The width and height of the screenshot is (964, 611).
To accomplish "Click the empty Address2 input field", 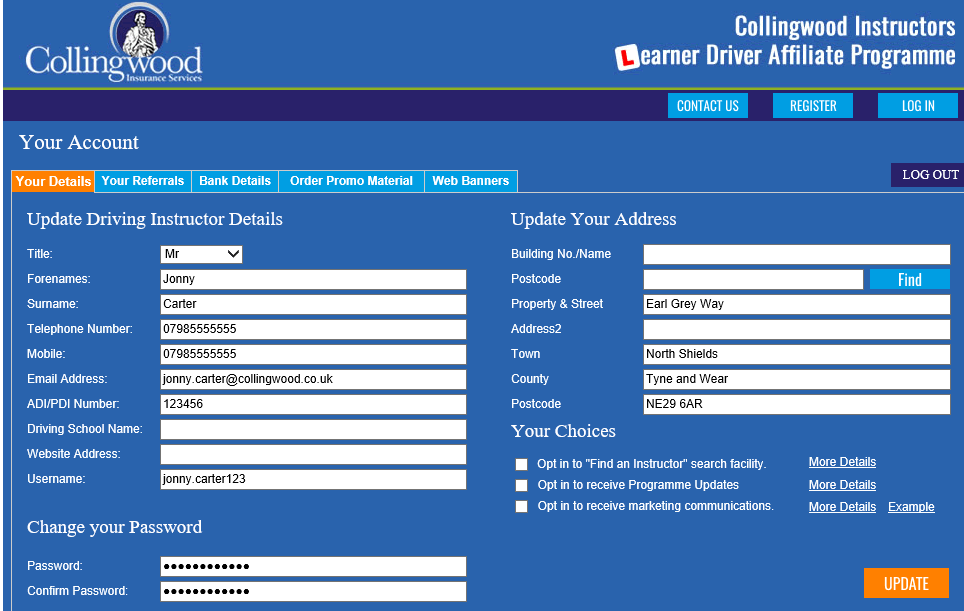I will [796, 329].
